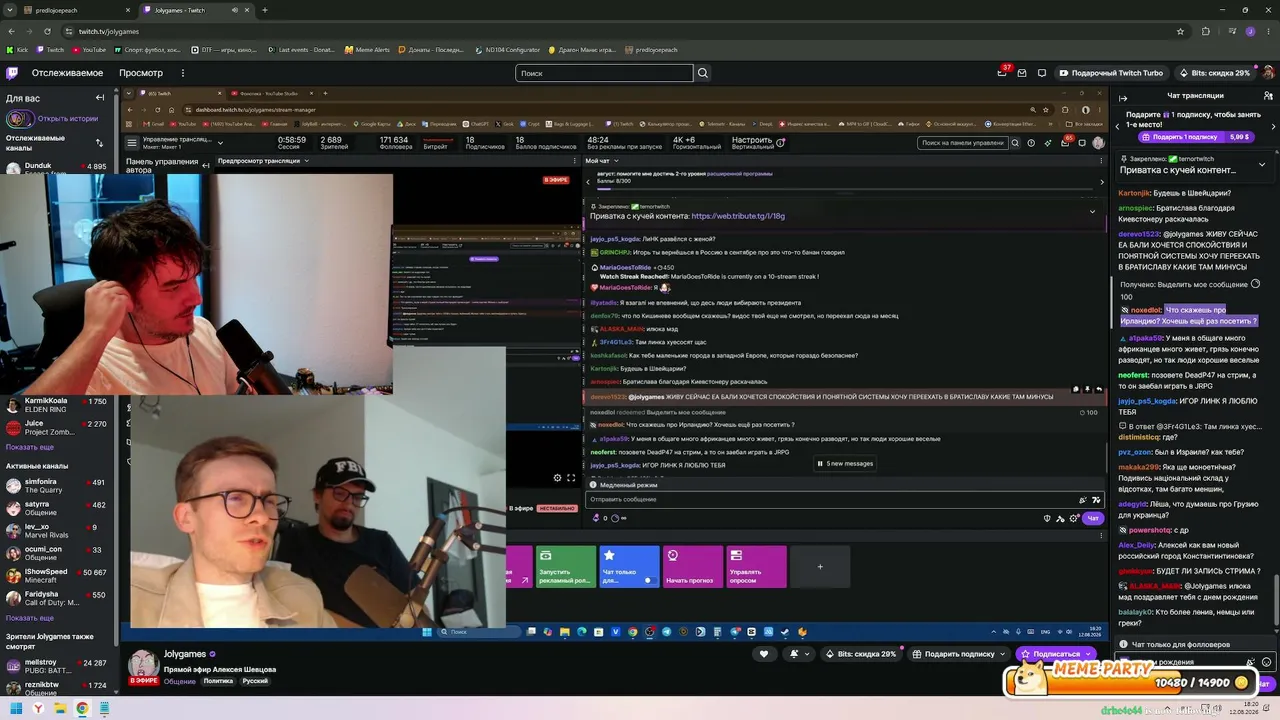
Task: Open the Yandex browser taskbar icon
Action: click(38, 709)
